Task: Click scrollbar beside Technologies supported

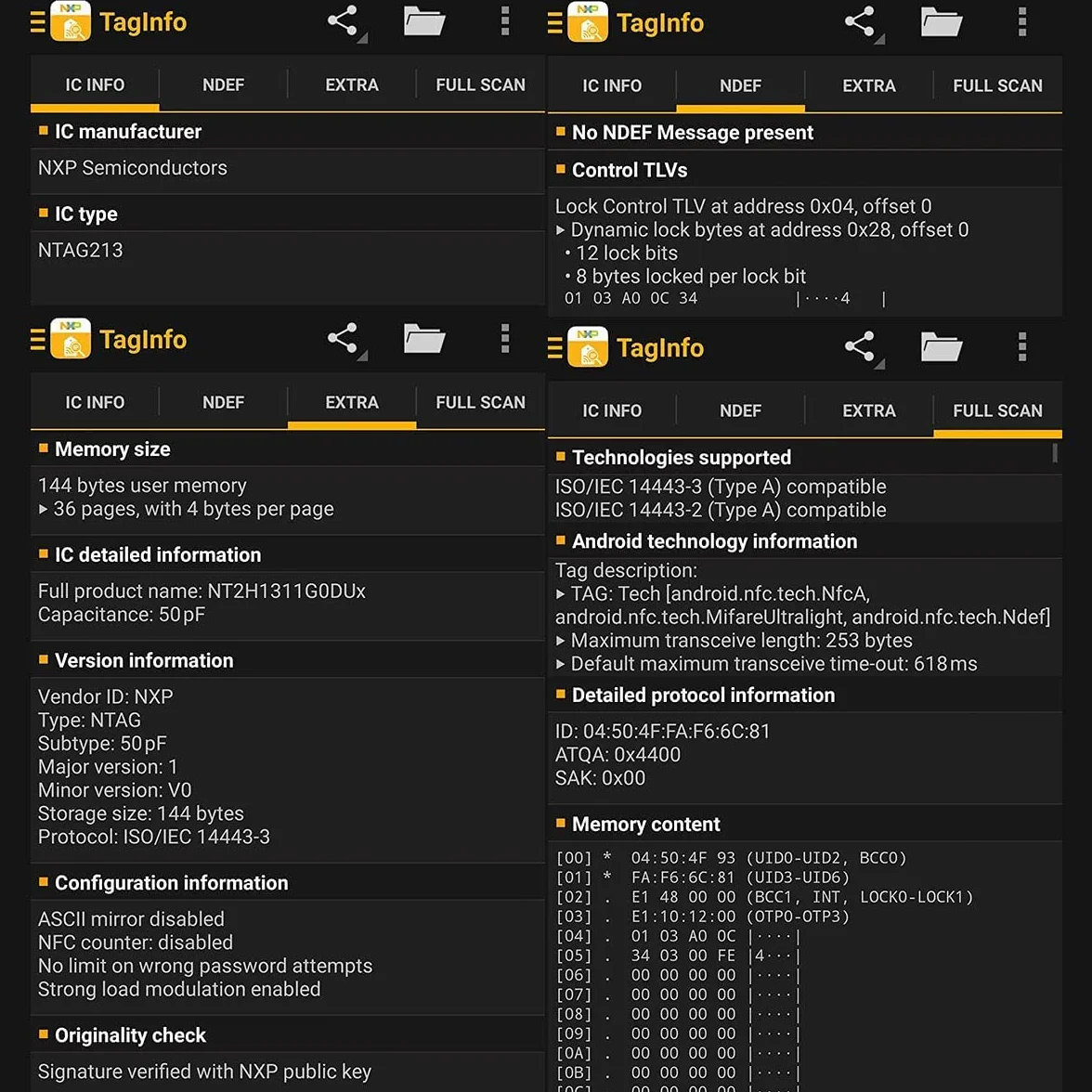Action: click(1055, 453)
